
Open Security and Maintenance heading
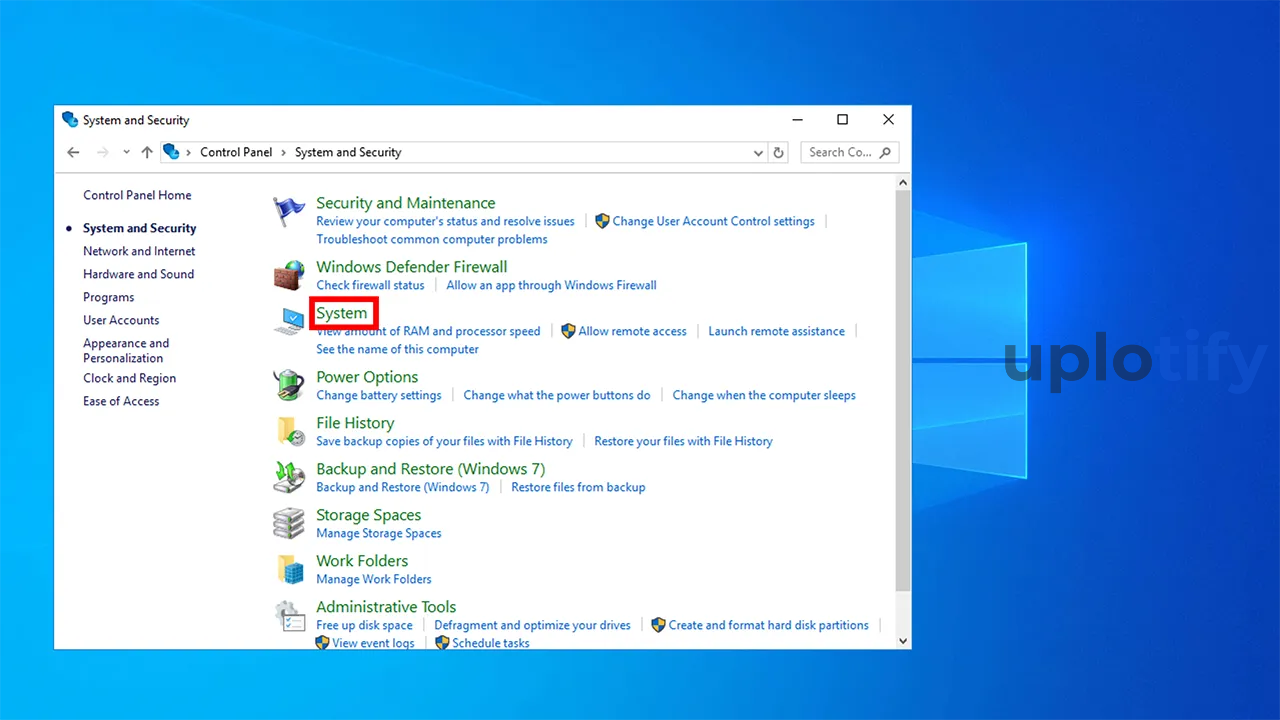tap(405, 203)
